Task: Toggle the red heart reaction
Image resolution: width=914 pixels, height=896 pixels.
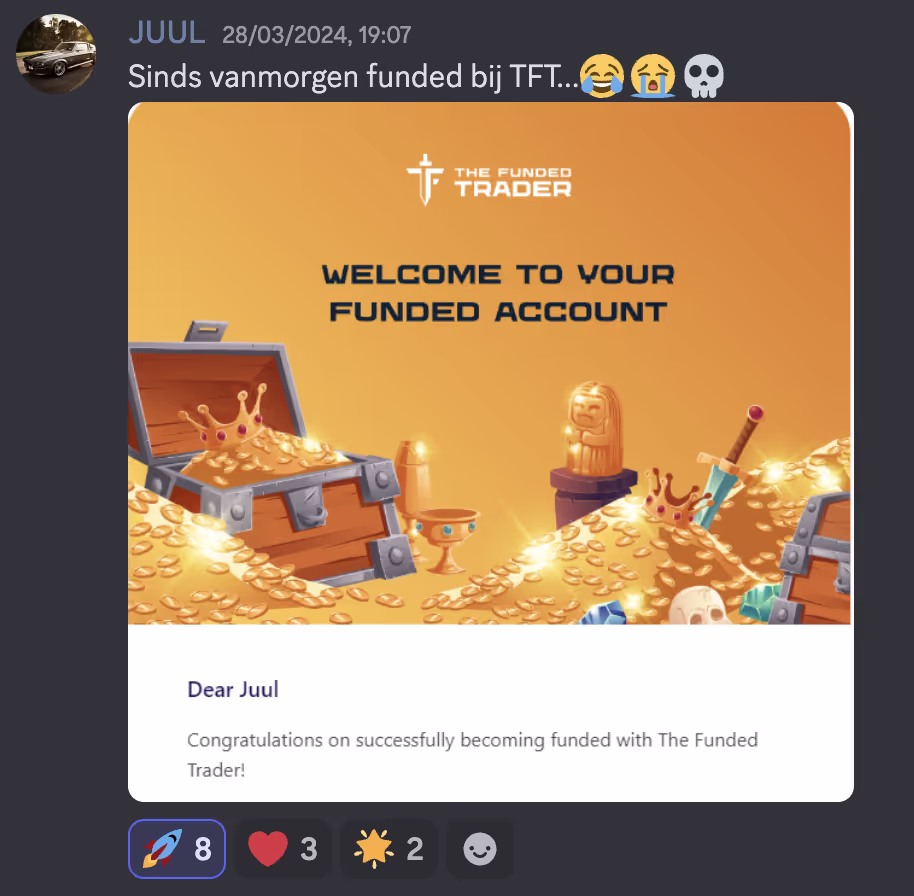Action: [x=283, y=849]
